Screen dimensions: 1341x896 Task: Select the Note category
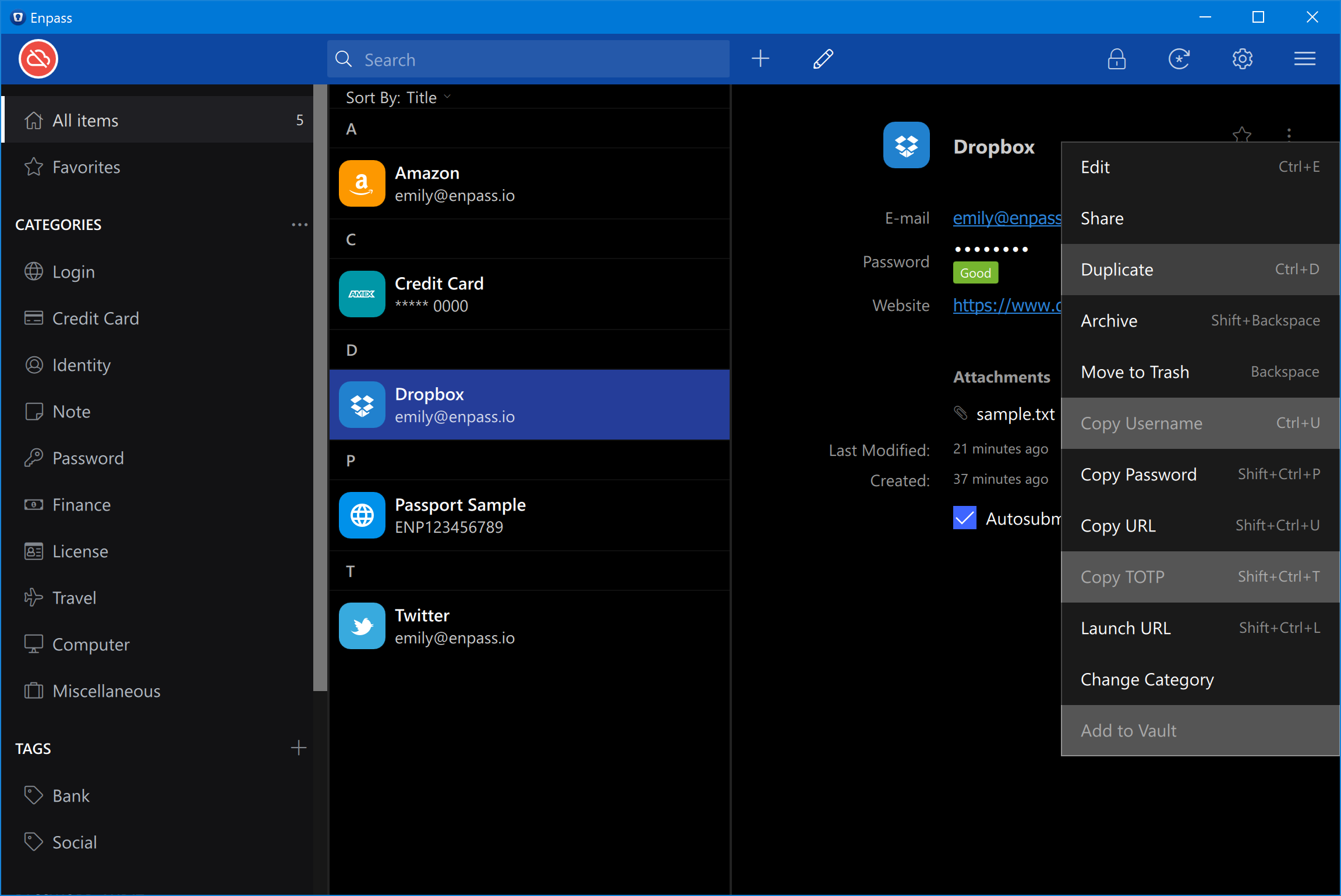click(x=157, y=412)
